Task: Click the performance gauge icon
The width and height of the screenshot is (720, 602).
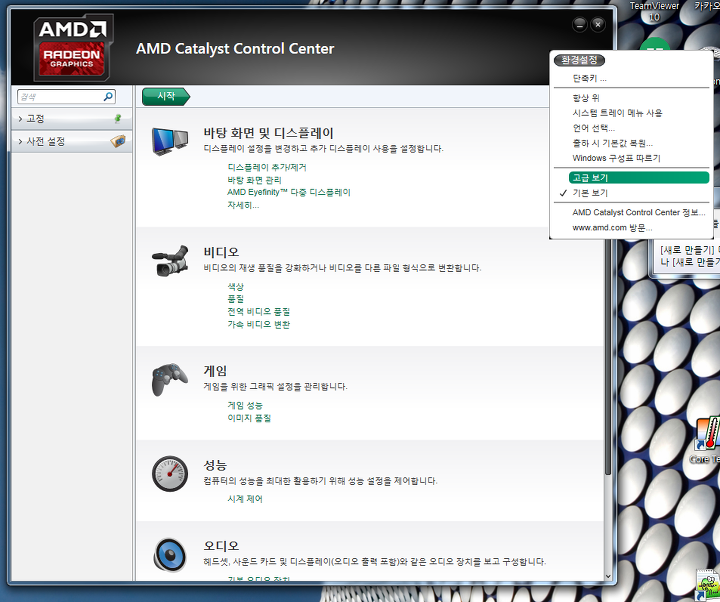Action: [170, 473]
